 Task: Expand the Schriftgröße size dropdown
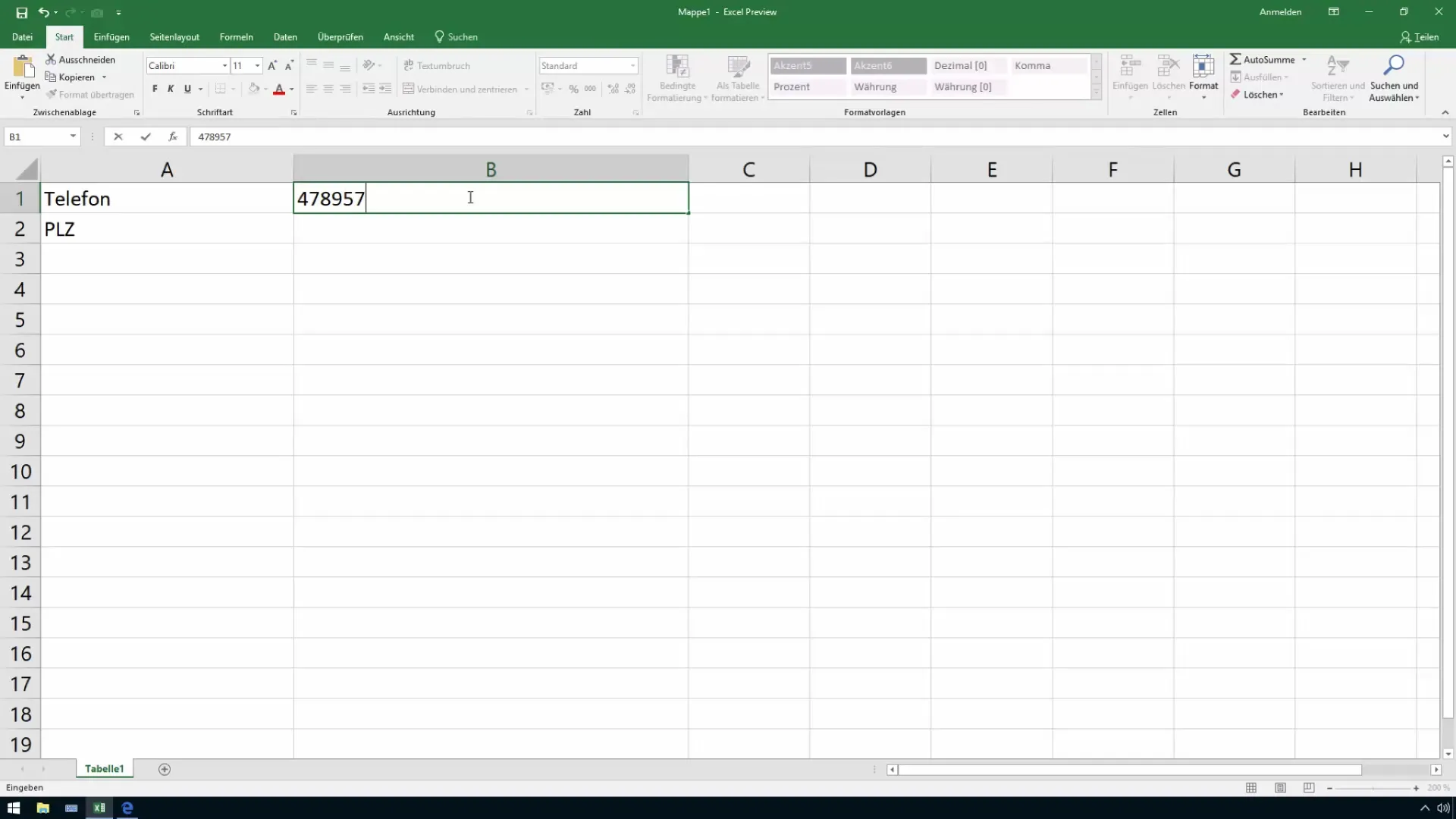[257, 65]
